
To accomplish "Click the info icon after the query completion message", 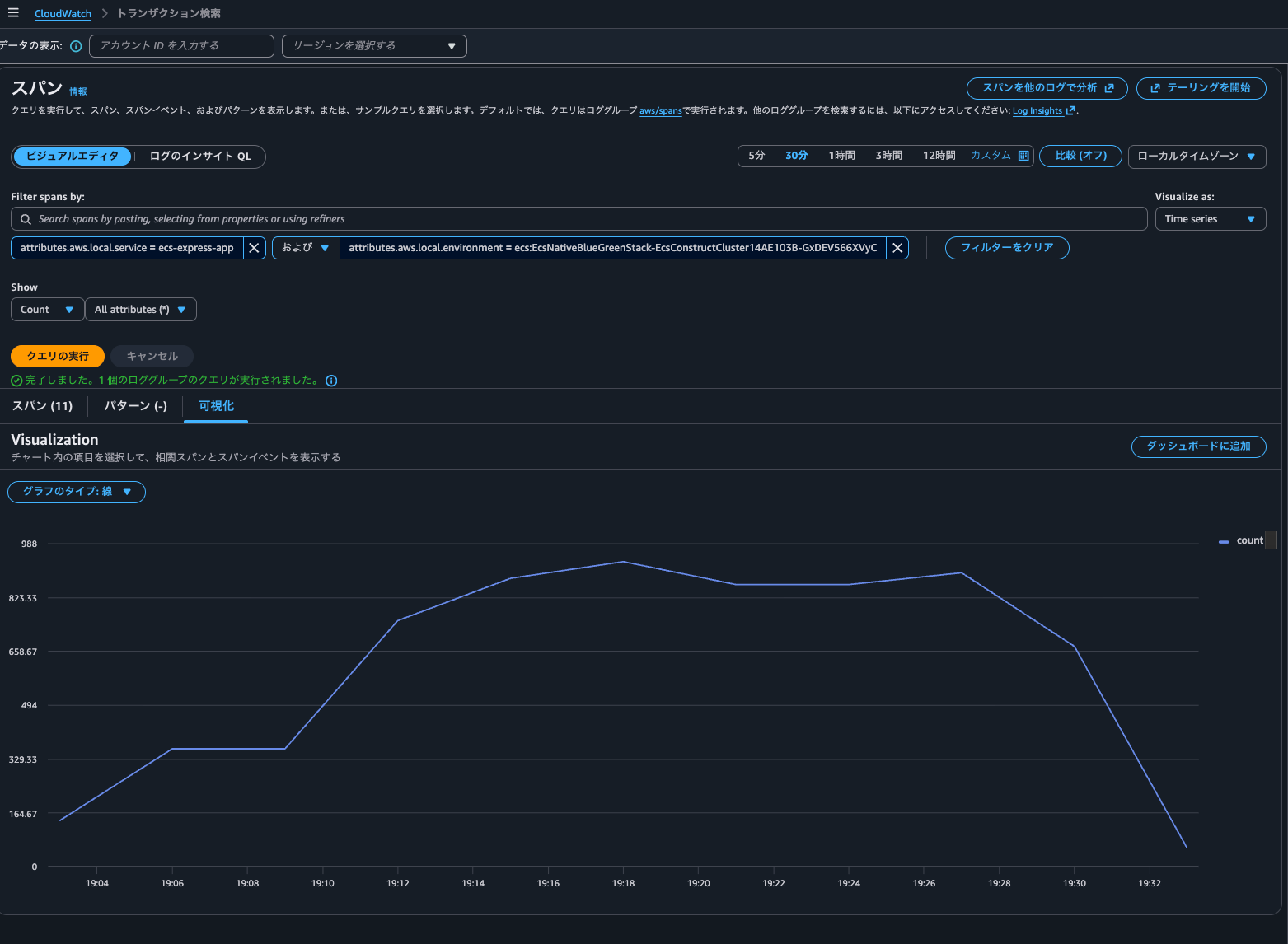I will click(331, 380).
